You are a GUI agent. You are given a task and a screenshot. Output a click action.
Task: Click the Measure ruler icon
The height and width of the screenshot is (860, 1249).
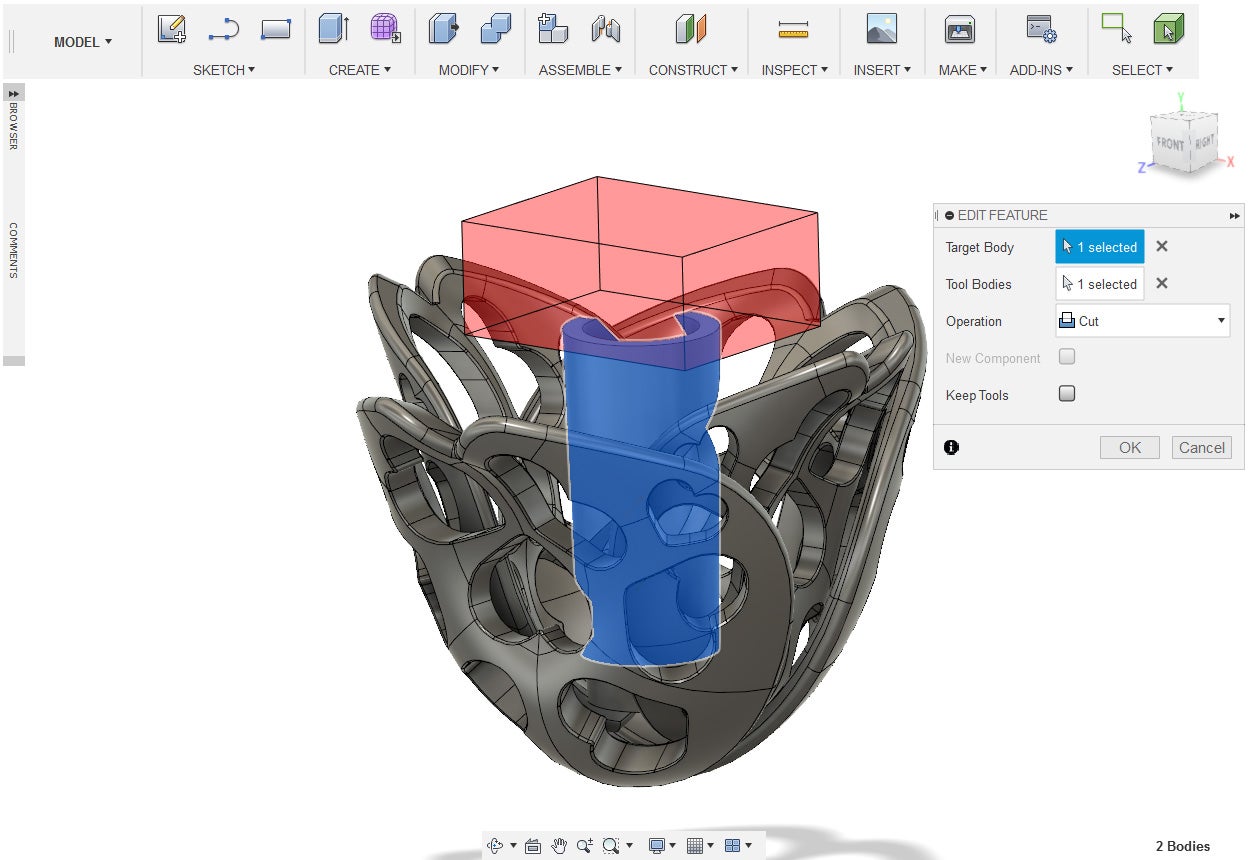point(793,31)
